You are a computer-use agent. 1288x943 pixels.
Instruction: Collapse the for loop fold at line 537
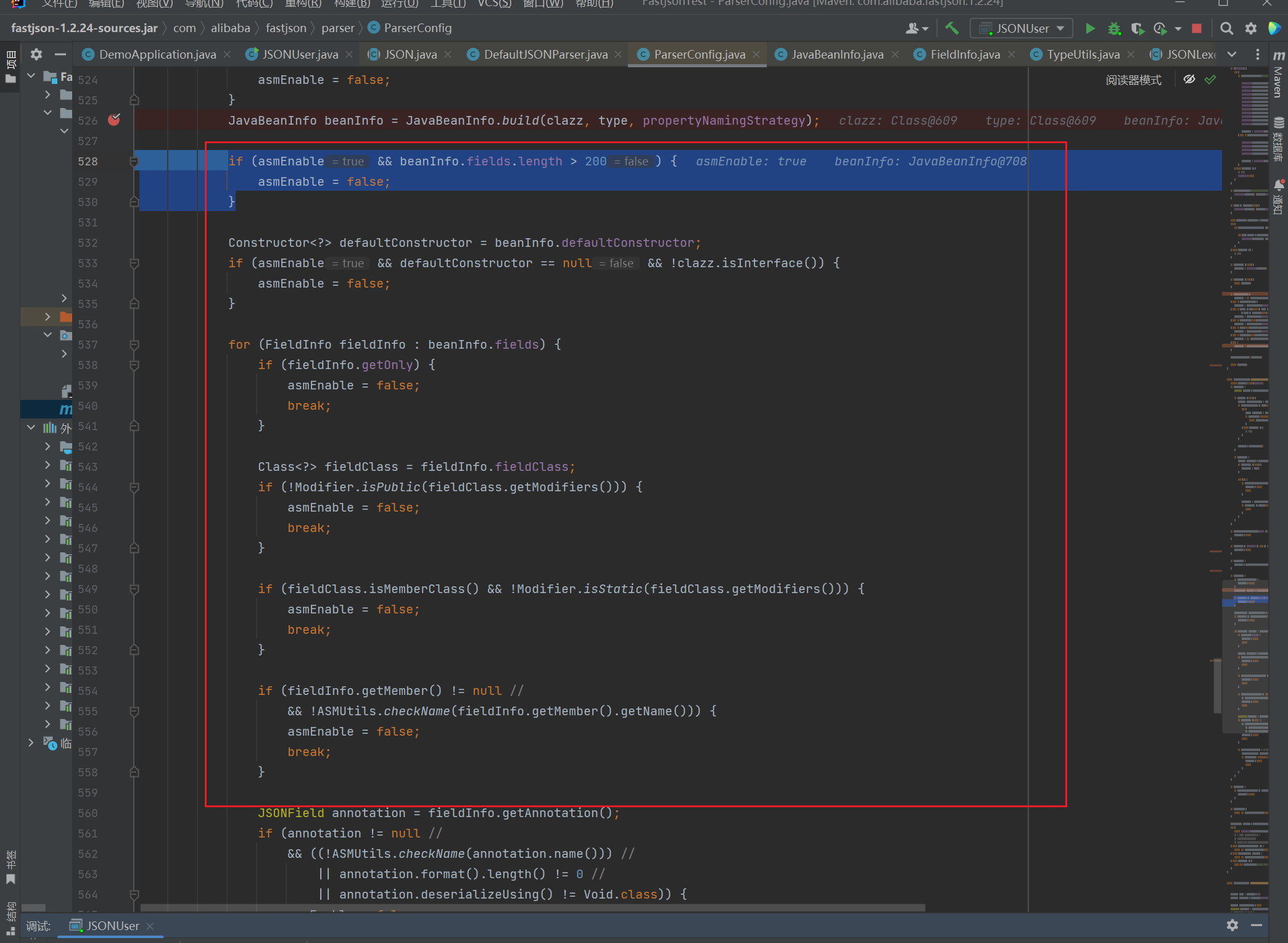[x=134, y=344]
